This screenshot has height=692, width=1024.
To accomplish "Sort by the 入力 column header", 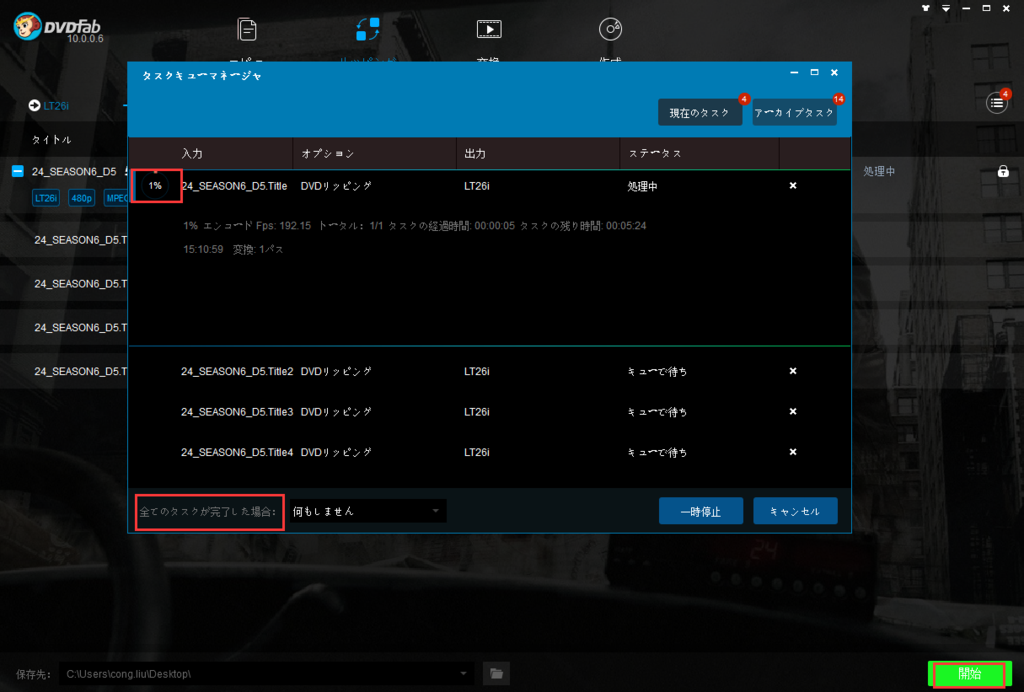I will (192, 153).
